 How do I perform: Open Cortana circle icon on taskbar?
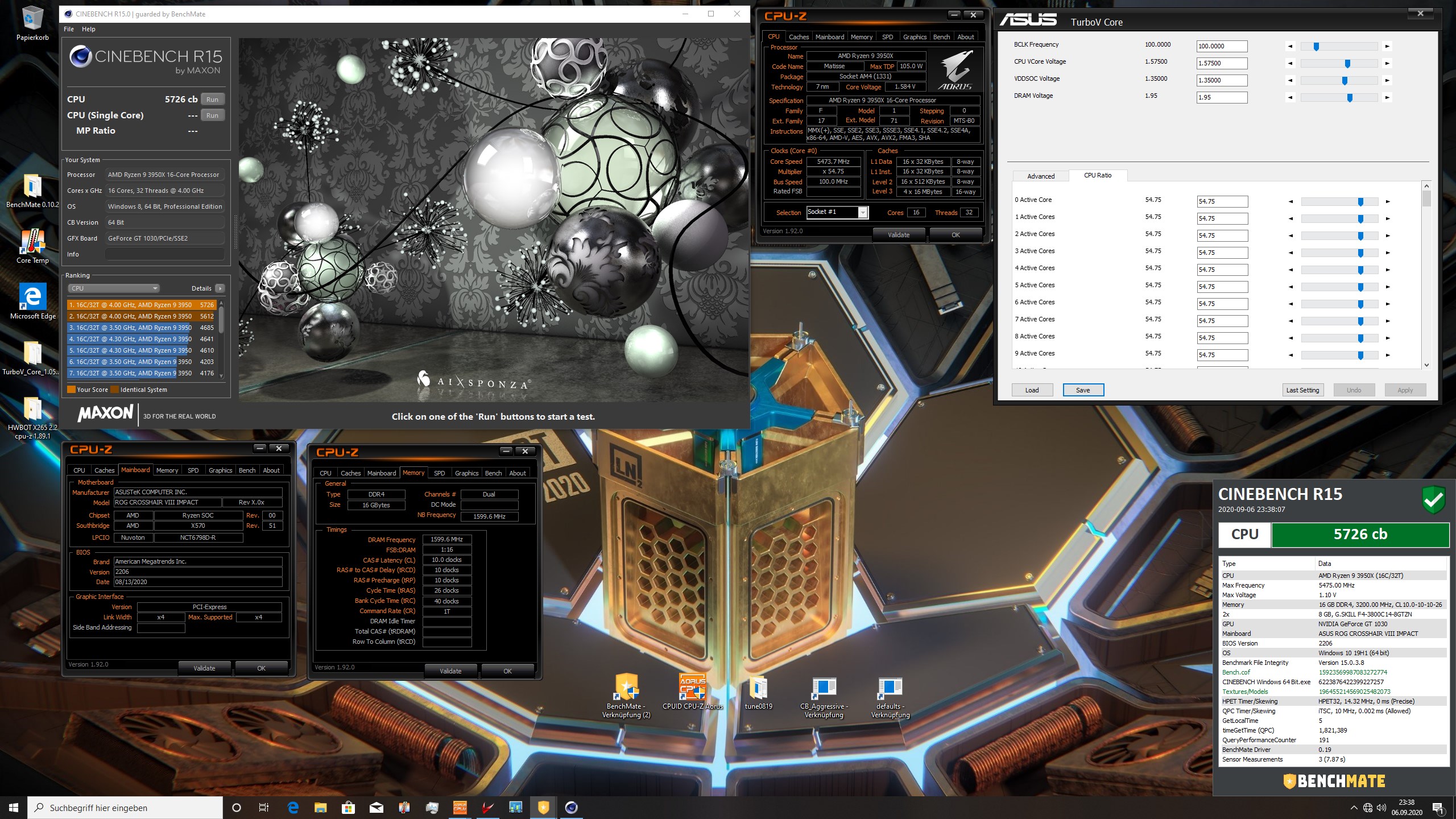tap(237, 808)
